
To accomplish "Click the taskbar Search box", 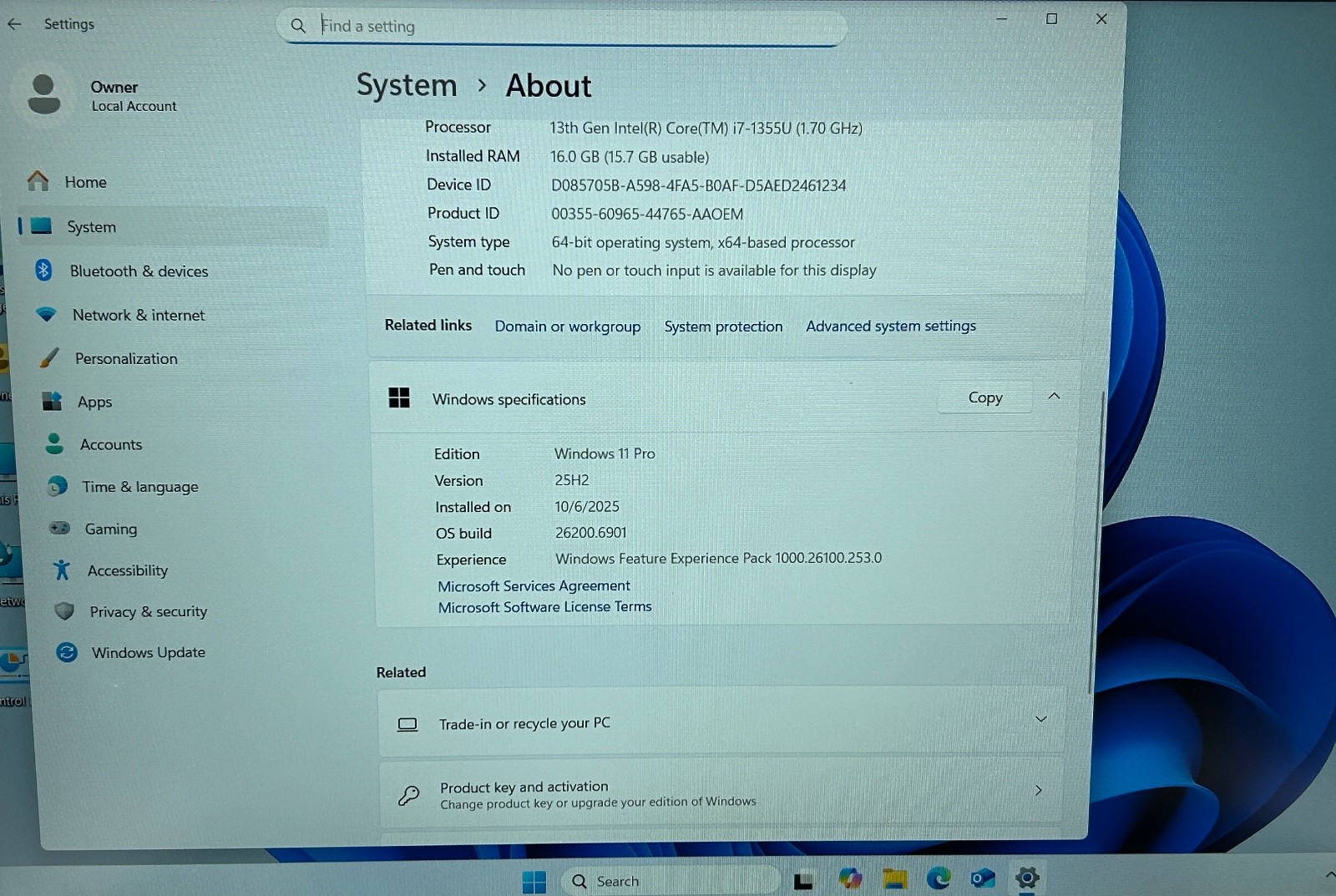I will click(x=670, y=881).
